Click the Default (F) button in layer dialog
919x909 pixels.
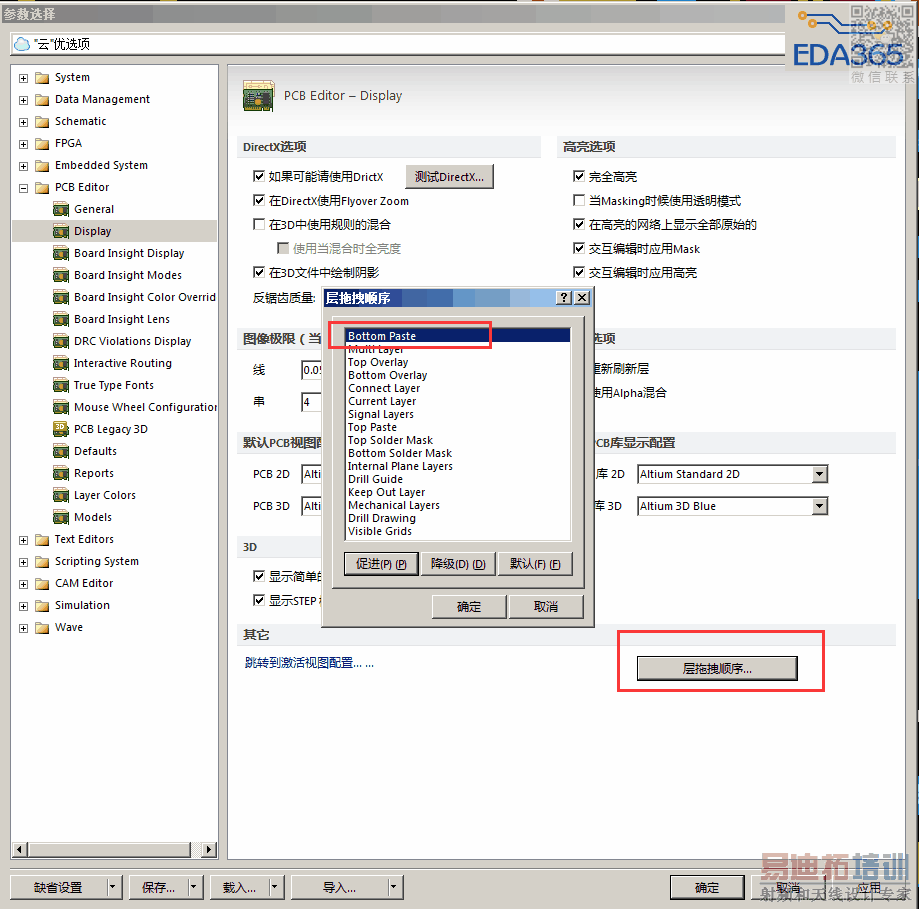point(535,564)
